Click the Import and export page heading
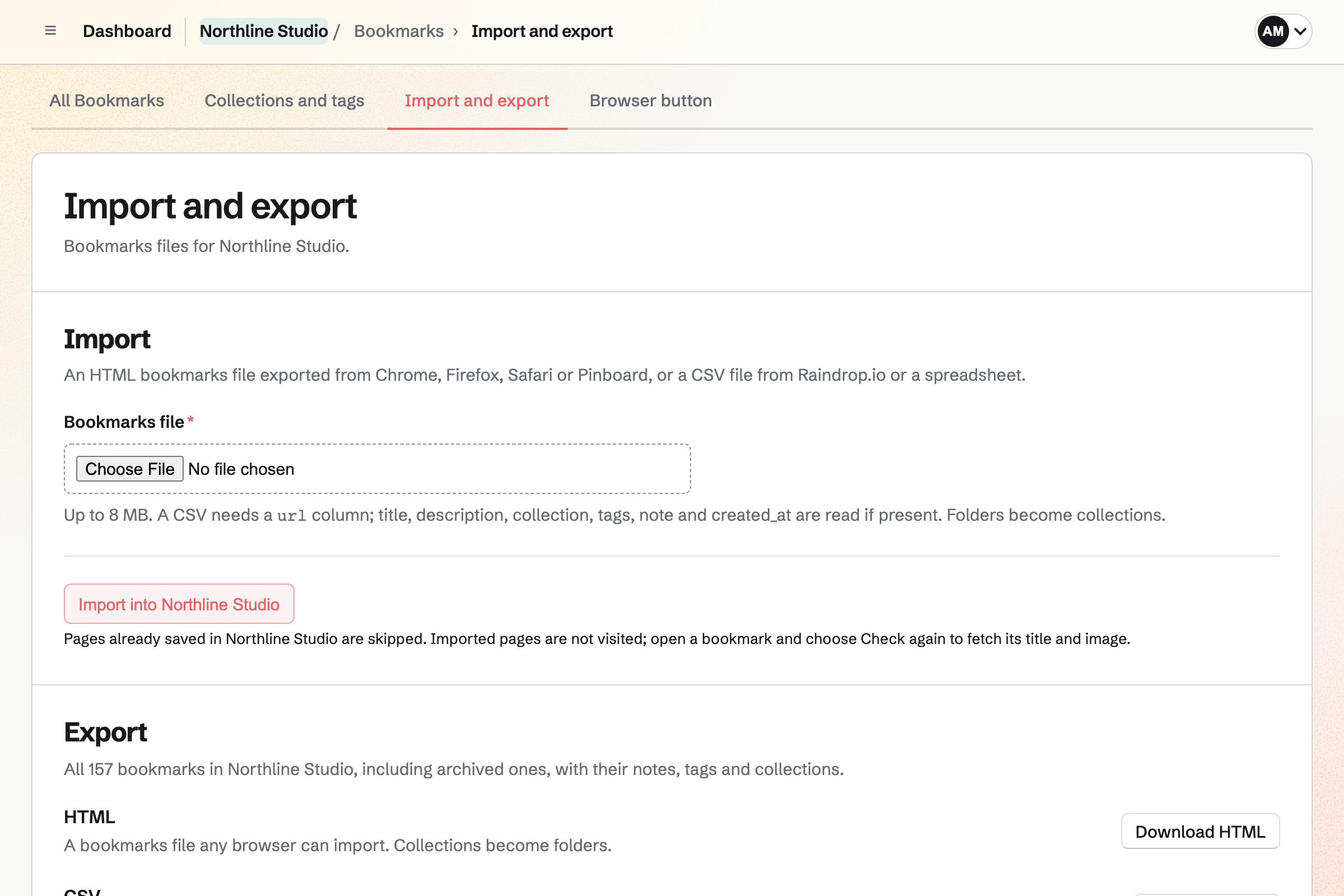The height and width of the screenshot is (896, 1344). [x=211, y=206]
